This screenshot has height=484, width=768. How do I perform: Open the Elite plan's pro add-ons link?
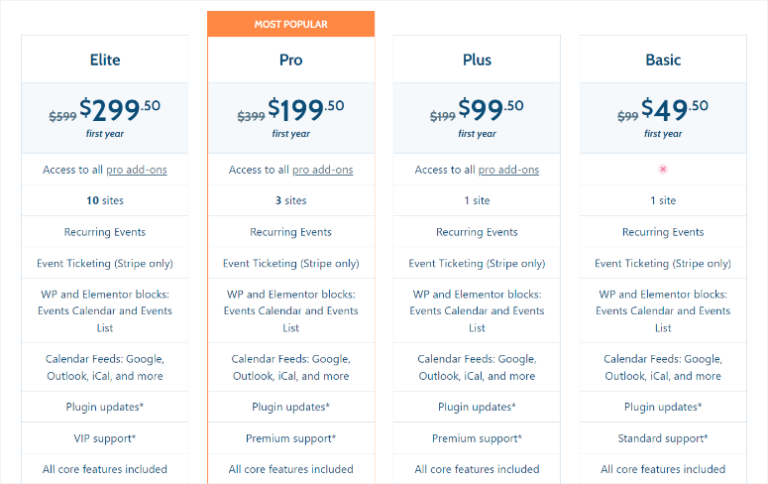tap(137, 170)
